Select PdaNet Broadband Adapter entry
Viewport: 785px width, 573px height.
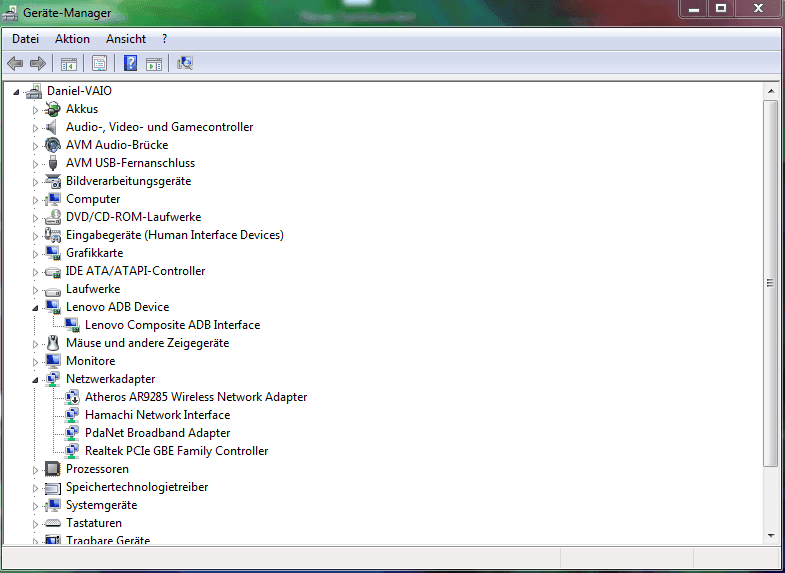click(157, 433)
